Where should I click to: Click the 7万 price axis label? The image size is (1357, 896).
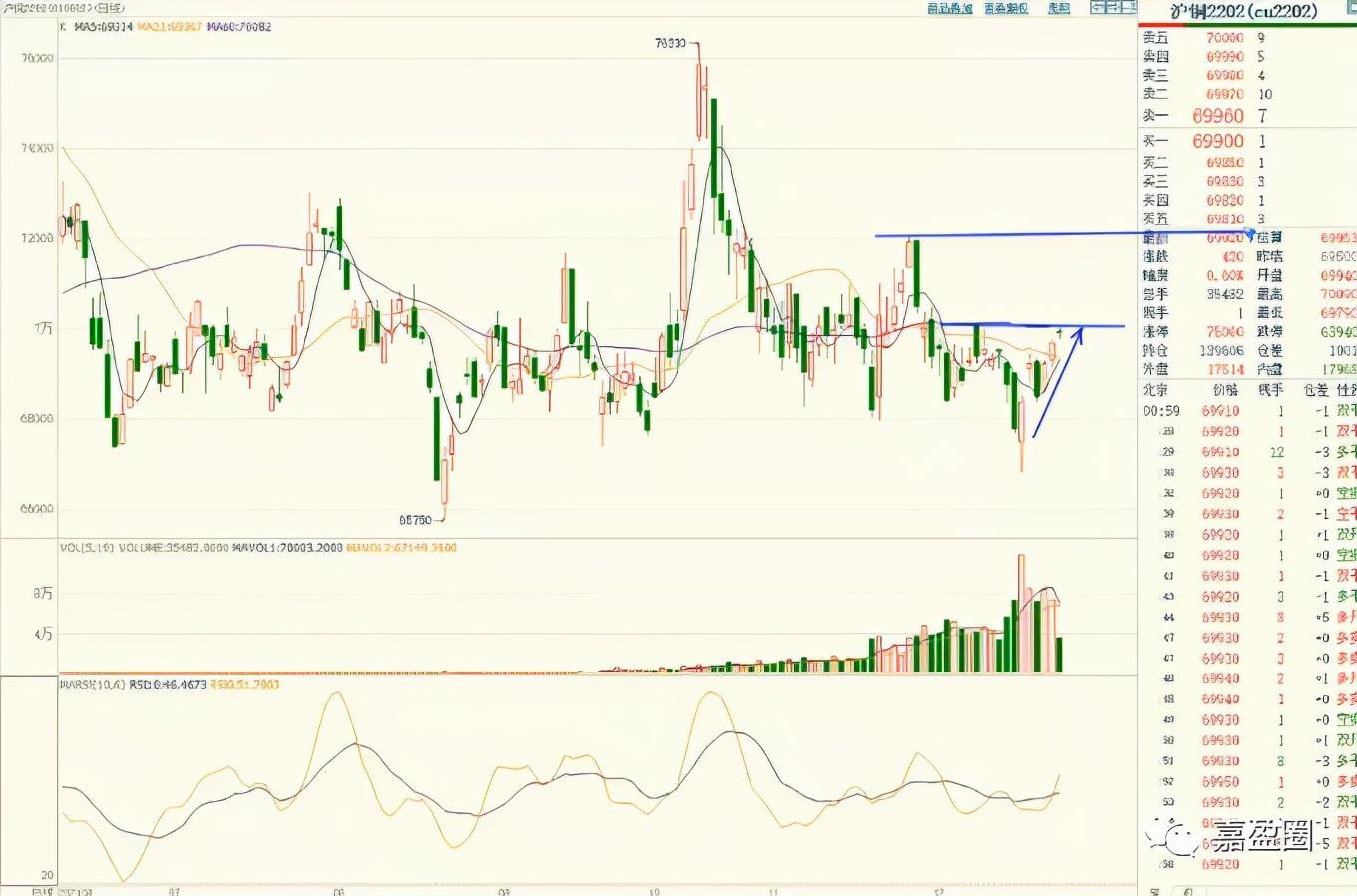click(x=42, y=328)
